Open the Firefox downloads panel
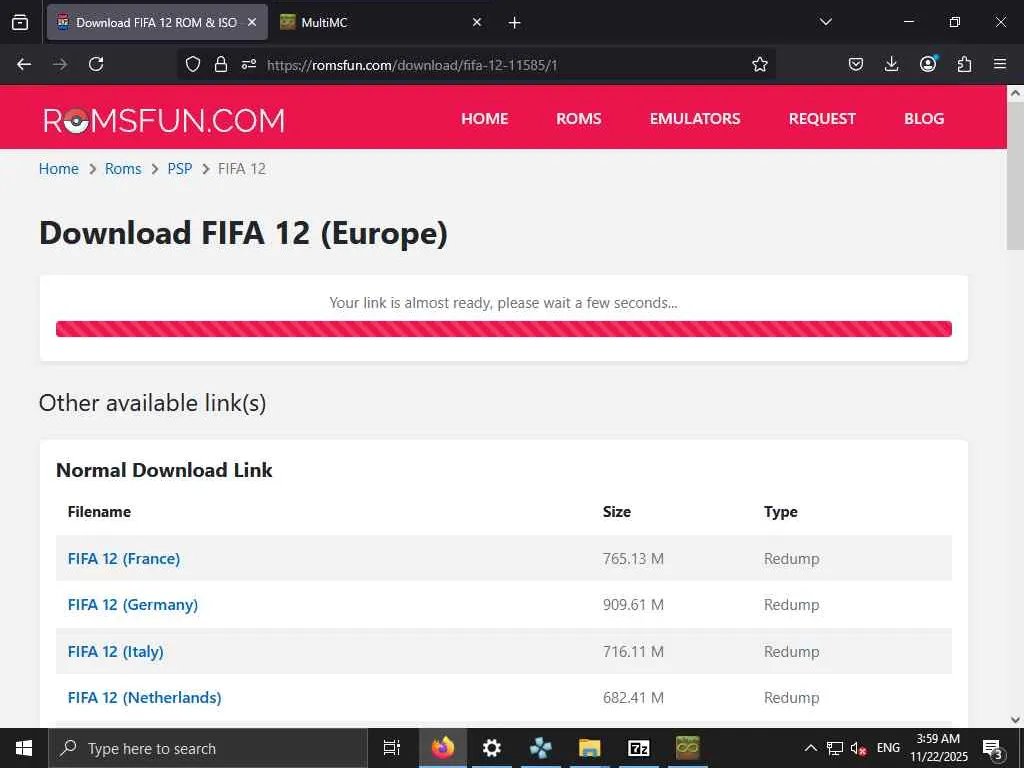This screenshot has height=768, width=1024. pos(891,64)
